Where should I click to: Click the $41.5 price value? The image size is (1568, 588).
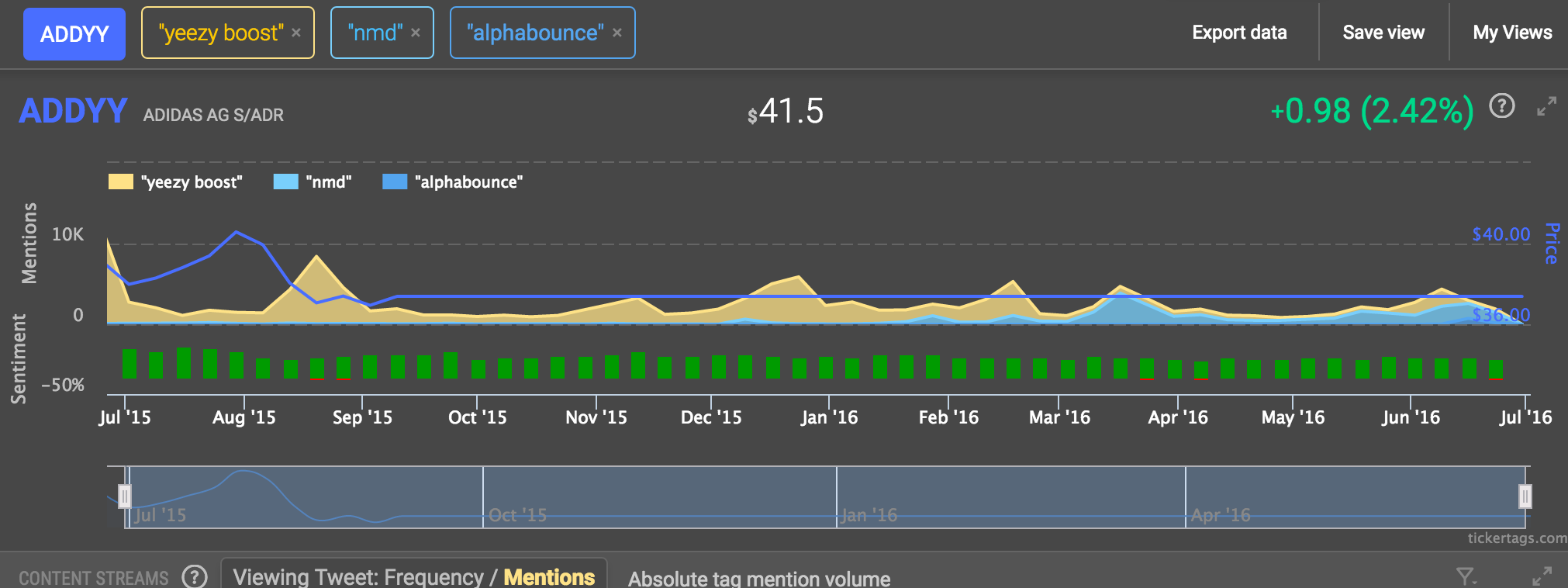(x=785, y=111)
